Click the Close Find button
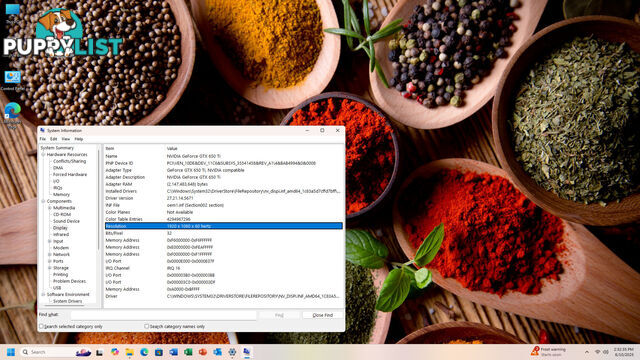Screen dimensions: 640x360 coord(322,315)
